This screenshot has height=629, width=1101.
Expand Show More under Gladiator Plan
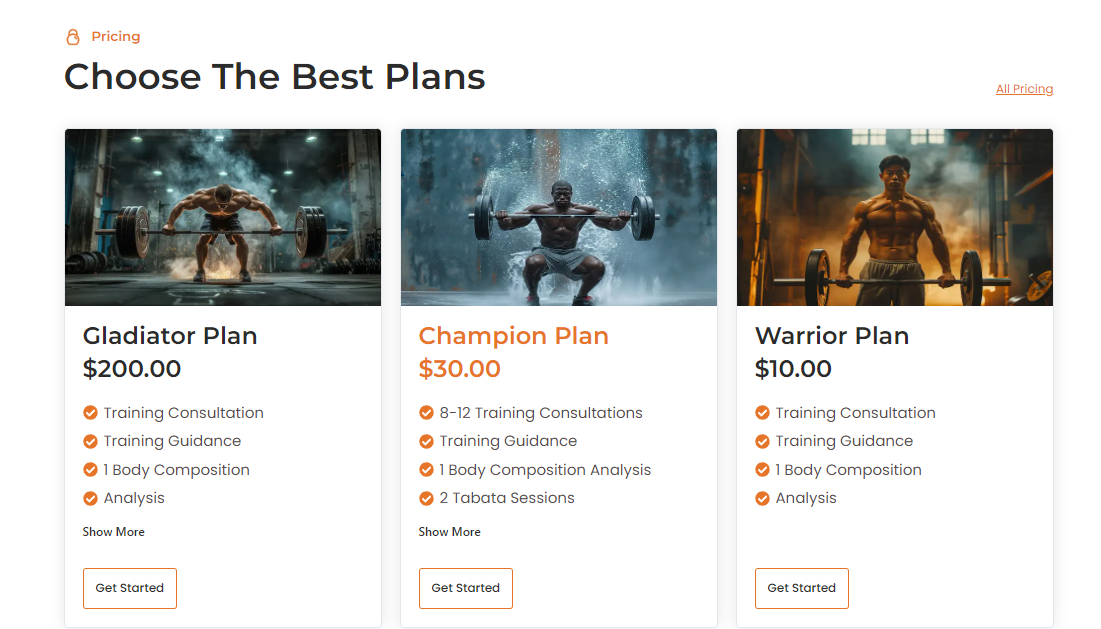[x=114, y=532]
